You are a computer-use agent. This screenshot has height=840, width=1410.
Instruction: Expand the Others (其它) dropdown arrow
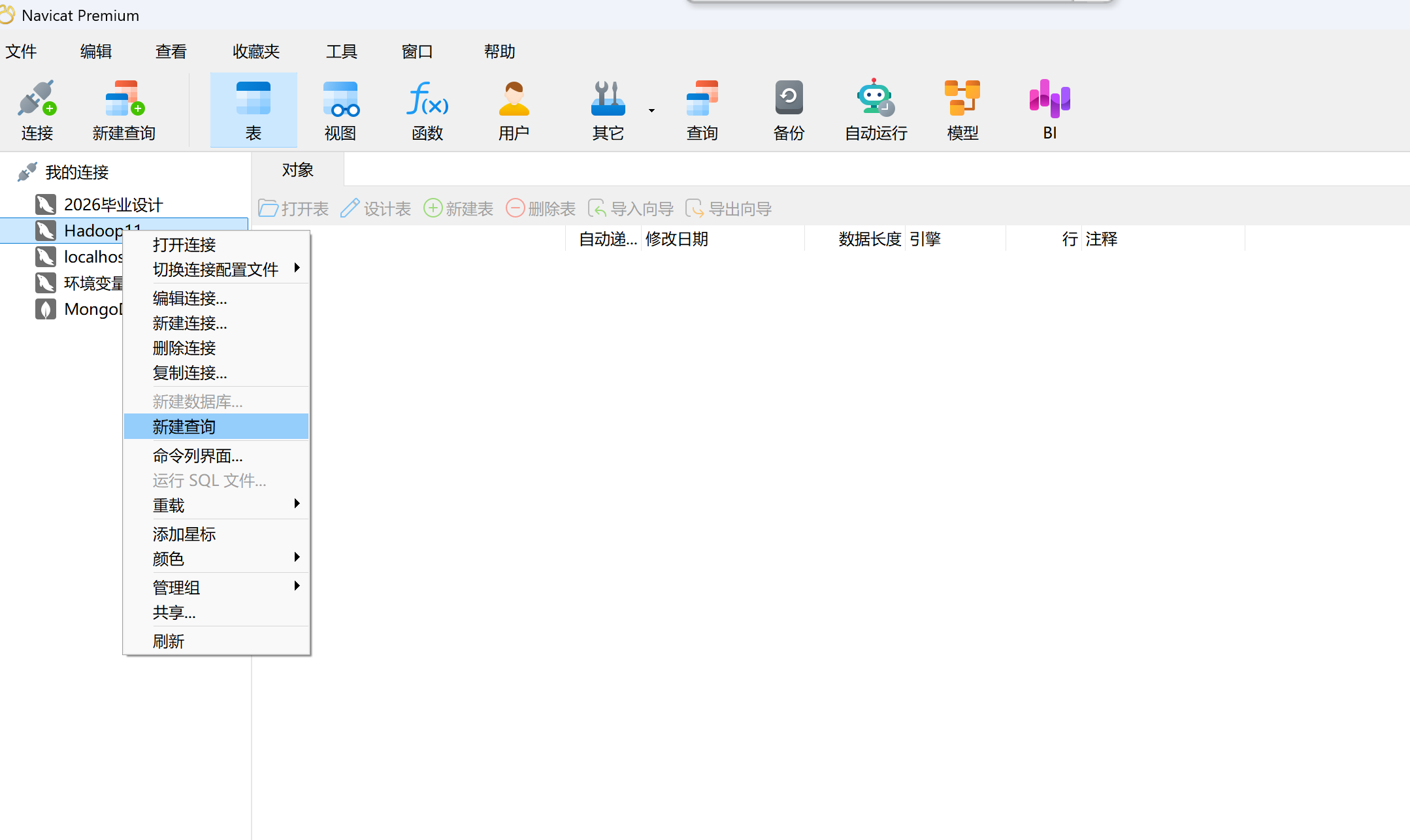pos(651,110)
